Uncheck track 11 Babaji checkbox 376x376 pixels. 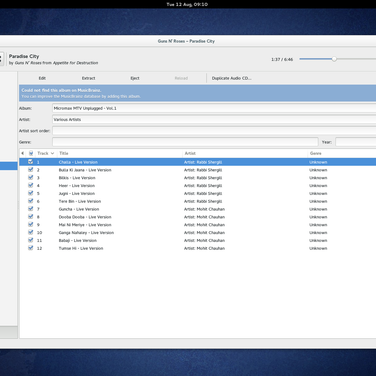[x=31, y=240]
